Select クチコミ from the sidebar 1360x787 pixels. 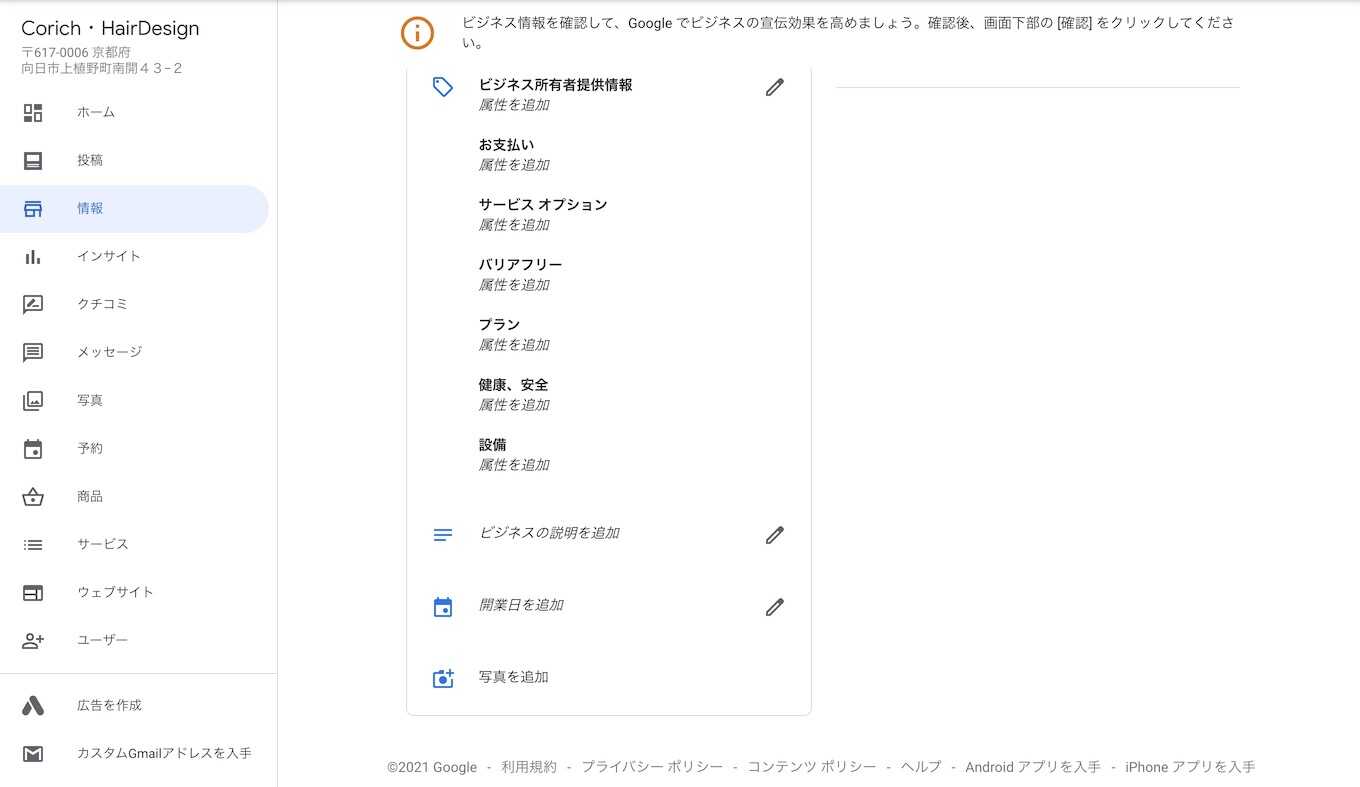[x=102, y=304]
